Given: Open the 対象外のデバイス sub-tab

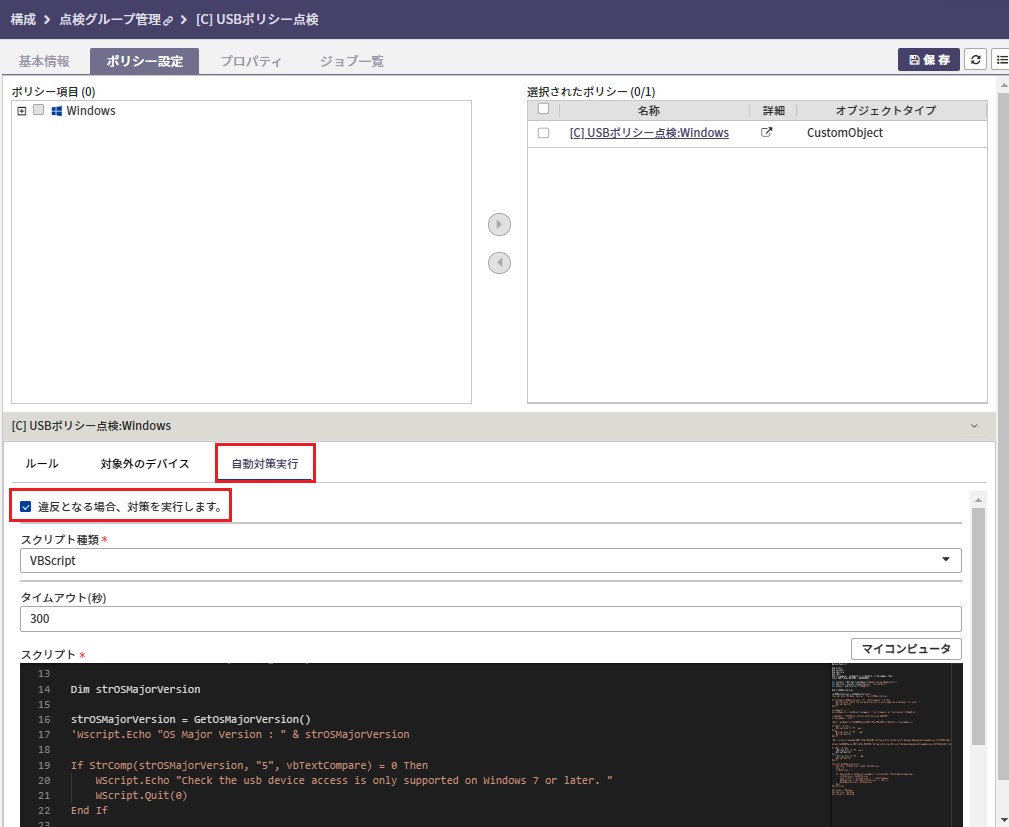Looking at the screenshot, I should 145,463.
